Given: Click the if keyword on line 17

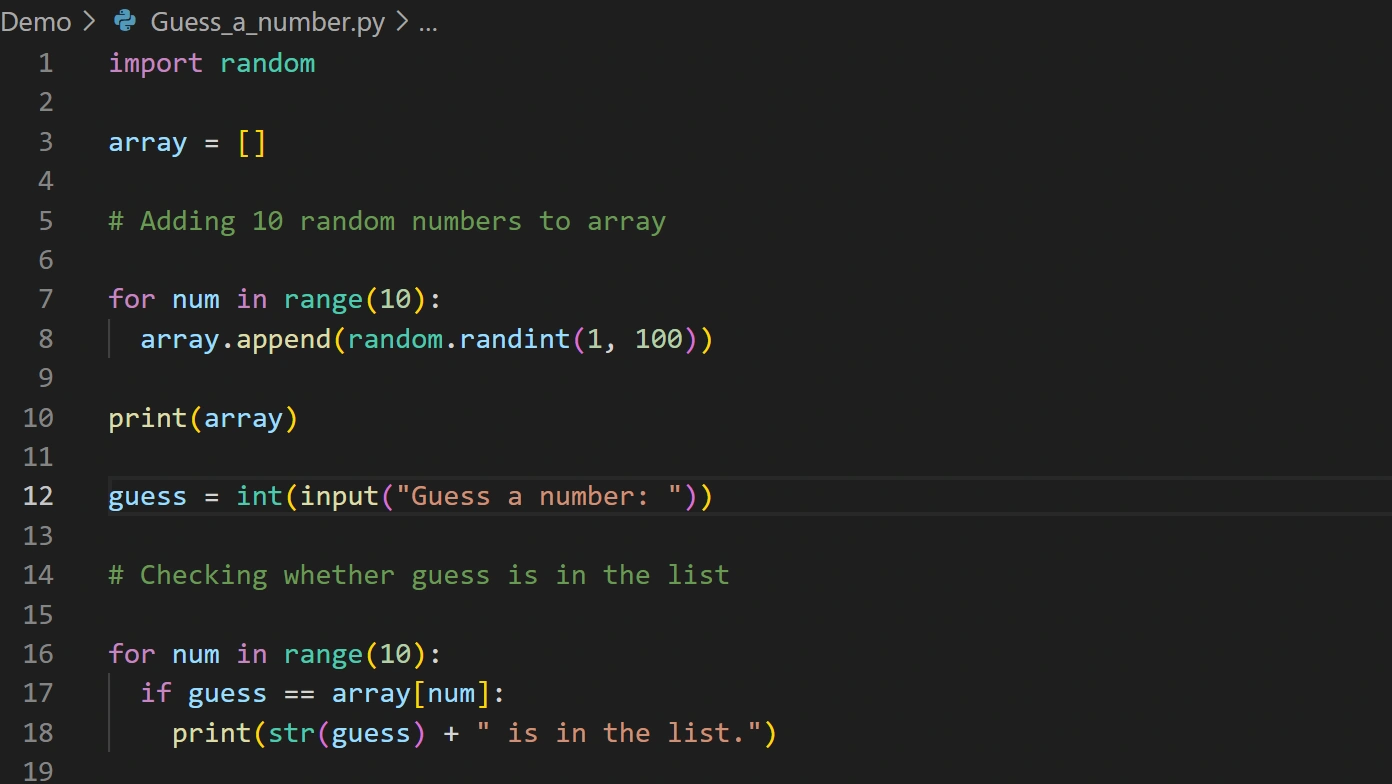Looking at the screenshot, I should point(156,693).
